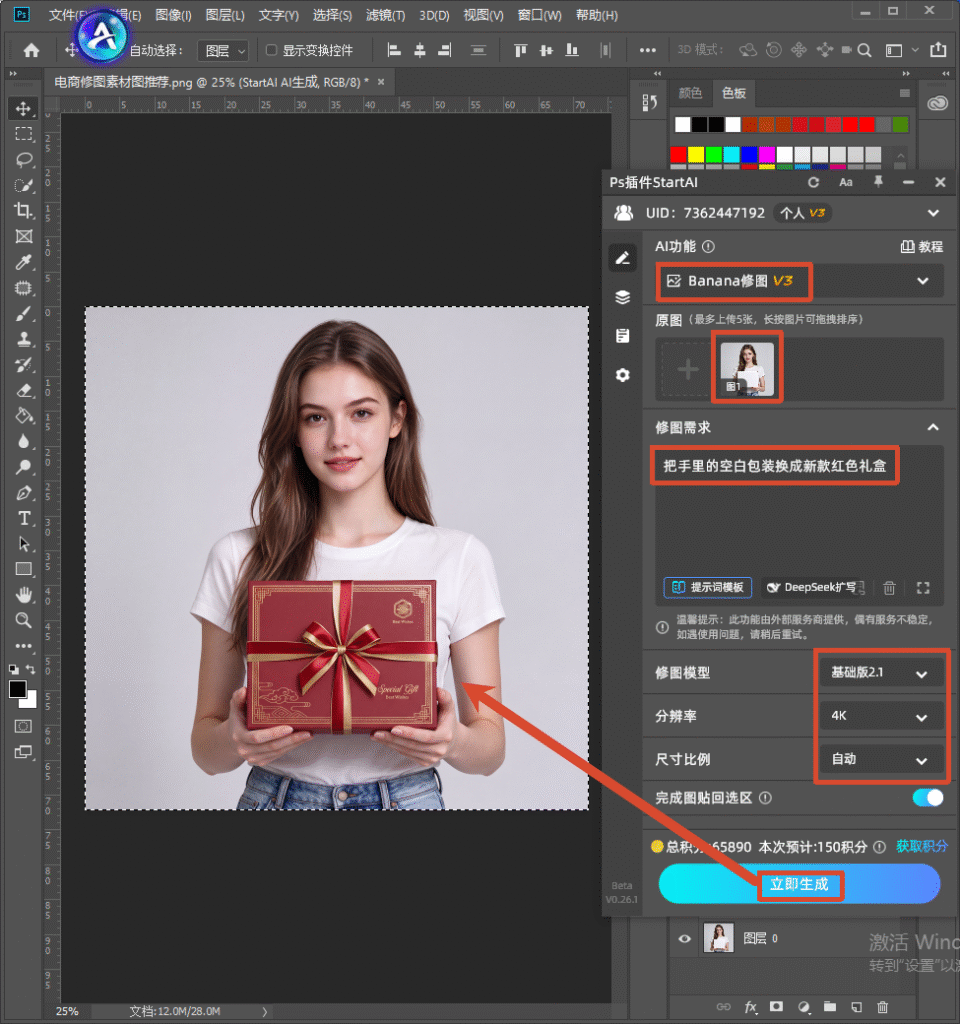Click the StartAI plugin settings gear icon
The image size is (960, 1024).
pyautogui.click(x=622, y=375)
